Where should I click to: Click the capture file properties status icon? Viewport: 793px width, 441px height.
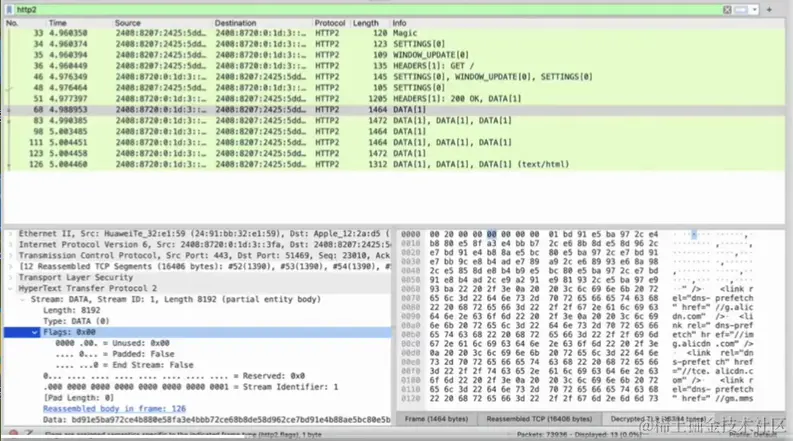point(29,434)
